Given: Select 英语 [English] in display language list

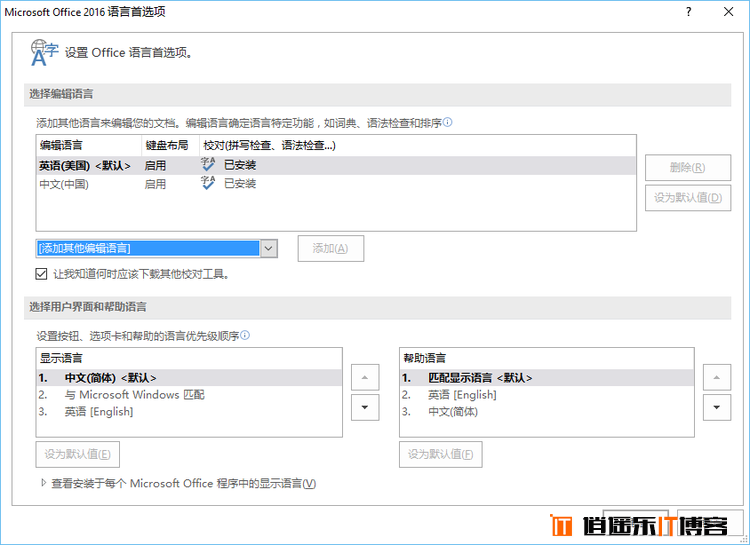Looking at the screenshot, I should point(189,412).
